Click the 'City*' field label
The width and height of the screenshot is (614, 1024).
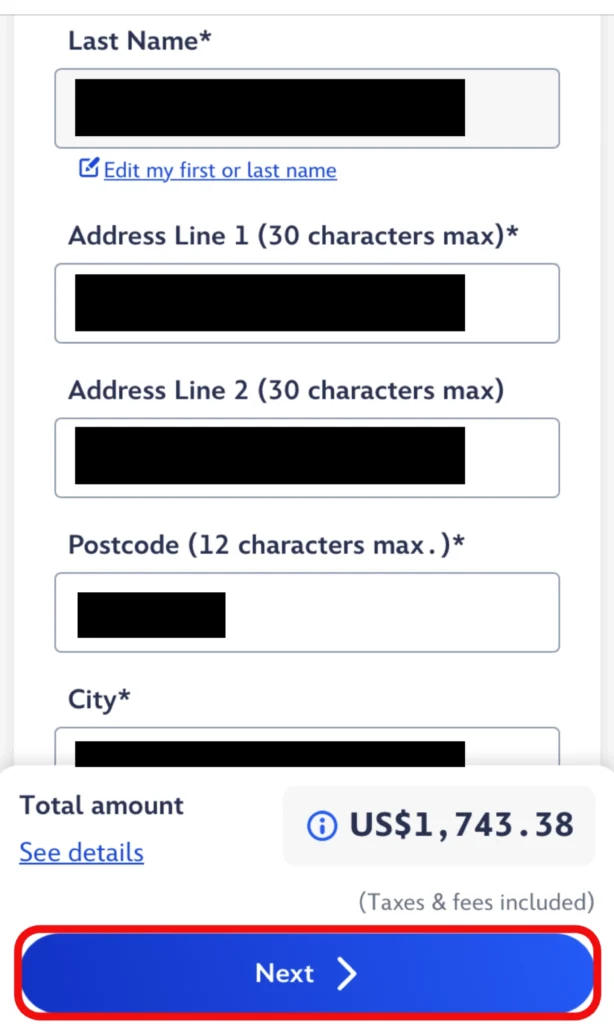pos(99,700)
